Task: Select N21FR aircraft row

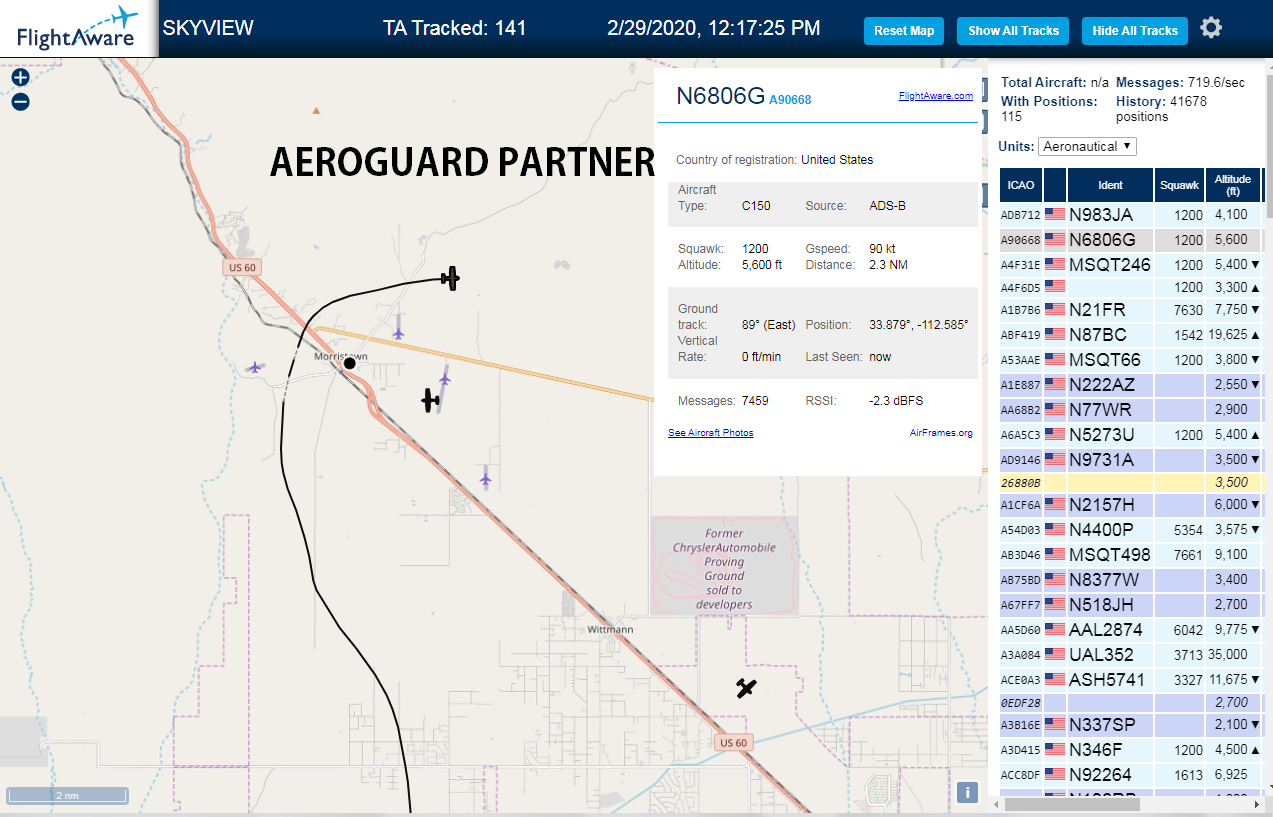Action: click(1131, 310)
